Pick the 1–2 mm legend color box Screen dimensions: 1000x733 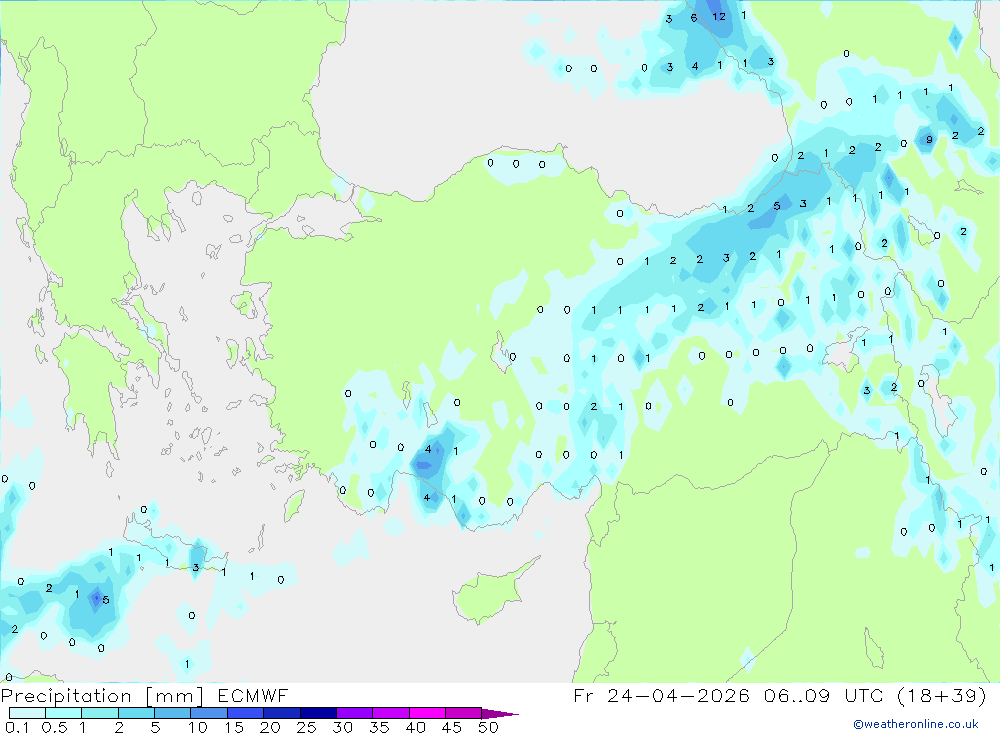[100, 713]
